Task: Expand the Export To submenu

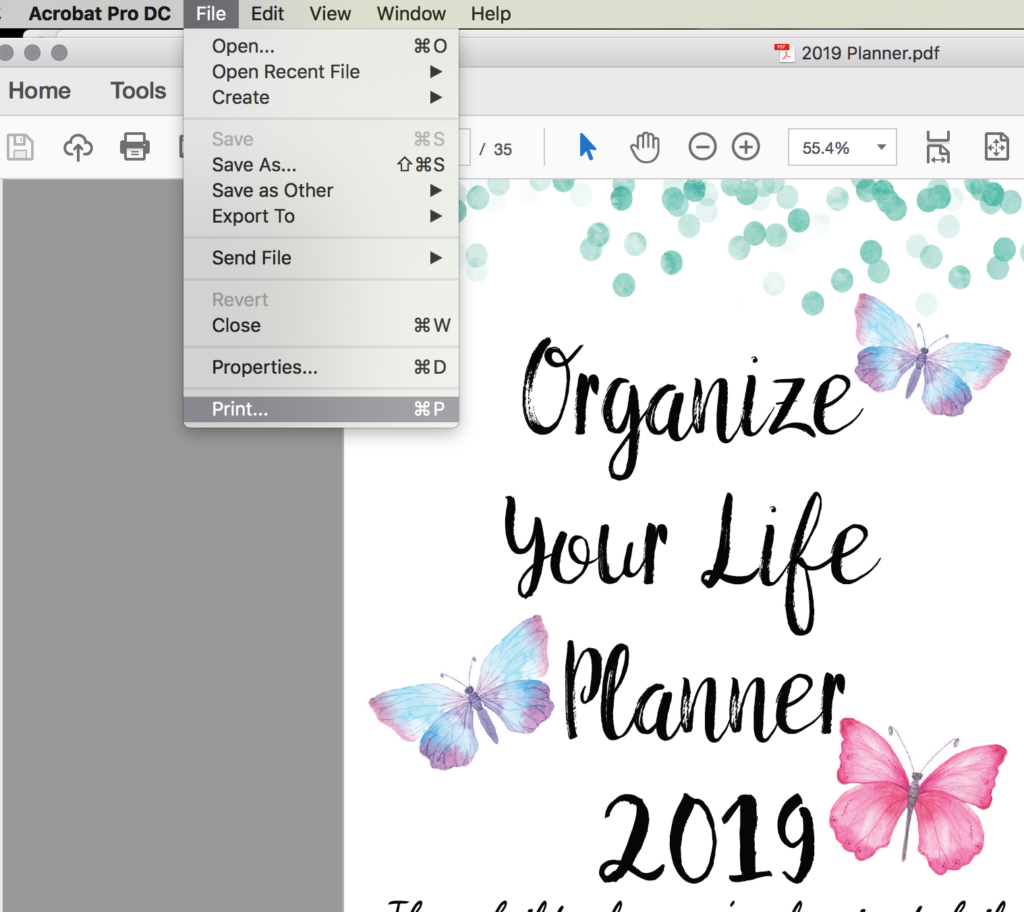Action: click(252, 216)
